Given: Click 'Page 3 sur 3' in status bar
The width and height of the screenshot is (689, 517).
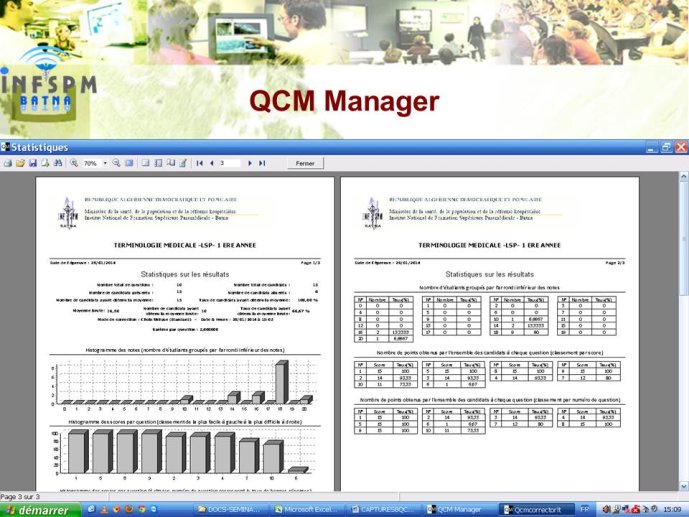Looking at the screenshot, I should click(x=20, y=497).
